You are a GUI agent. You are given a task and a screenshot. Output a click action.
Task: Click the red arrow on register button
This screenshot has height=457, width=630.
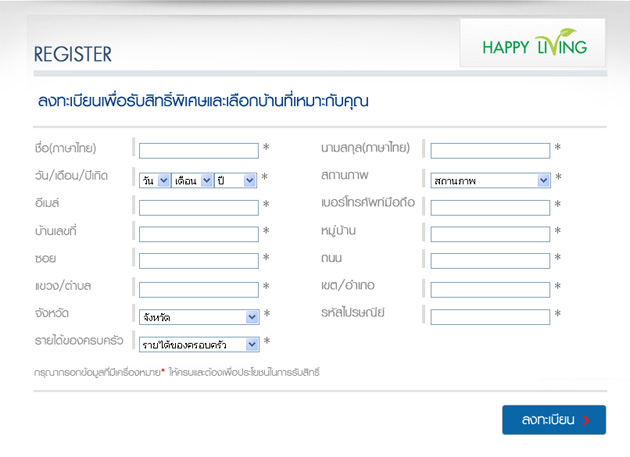(x=586, y=421)
